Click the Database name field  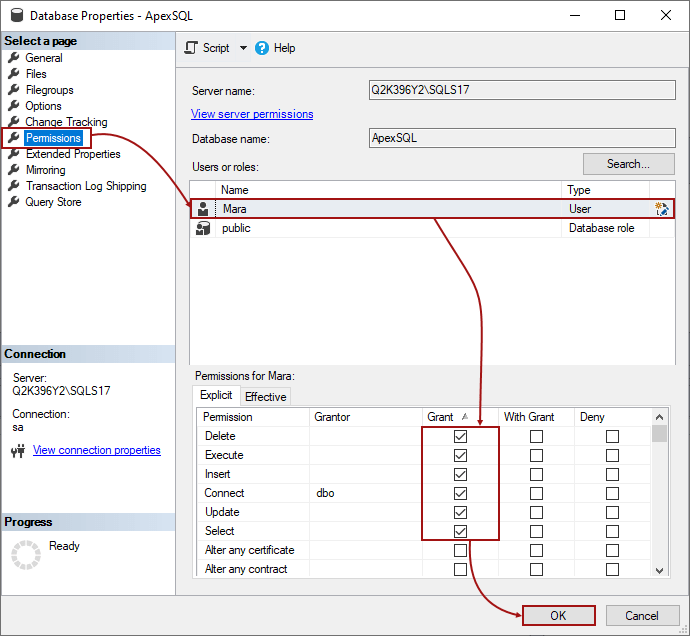(522, 138)
